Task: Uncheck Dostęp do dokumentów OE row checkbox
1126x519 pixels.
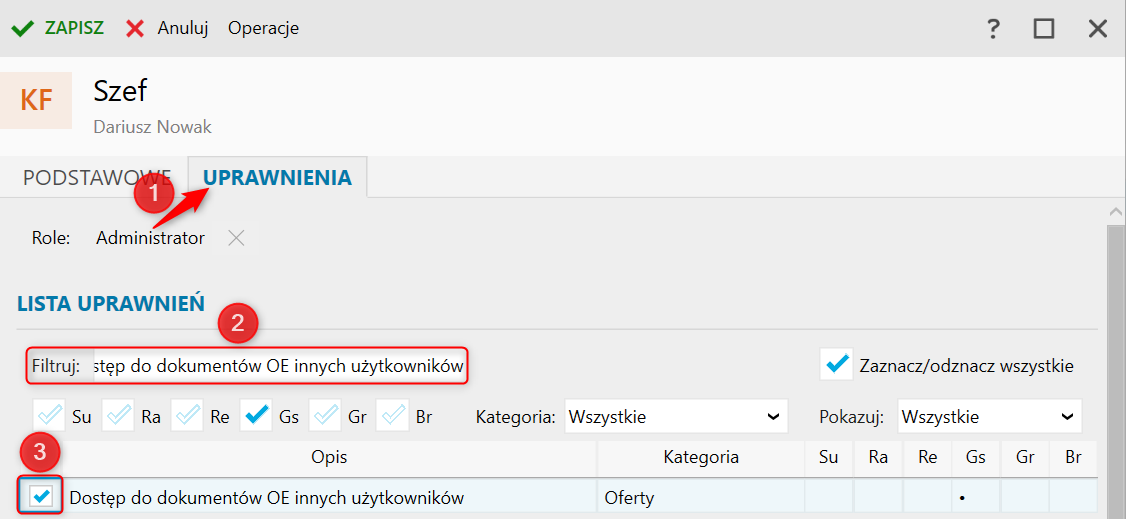Action: pyautogui.click(x=42, y=495)
